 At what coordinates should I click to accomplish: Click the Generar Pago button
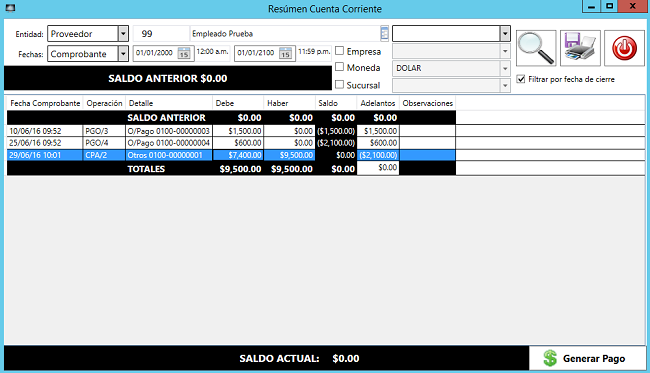(587, 358)
